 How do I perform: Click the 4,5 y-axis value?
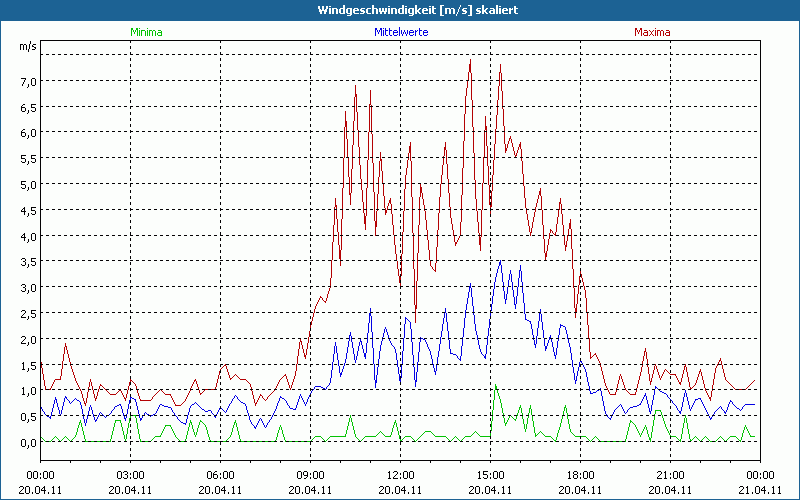click(29, 210)
